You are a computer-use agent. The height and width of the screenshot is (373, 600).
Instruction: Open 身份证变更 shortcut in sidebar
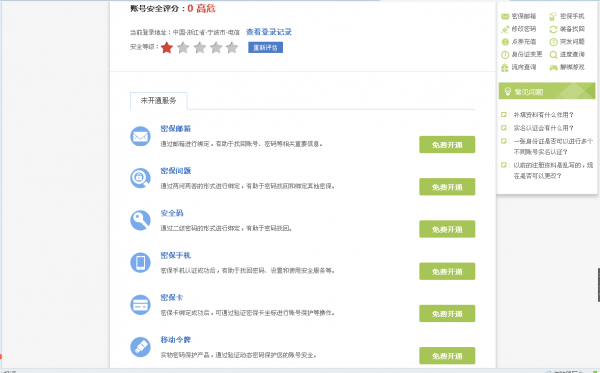pos(522,54)
